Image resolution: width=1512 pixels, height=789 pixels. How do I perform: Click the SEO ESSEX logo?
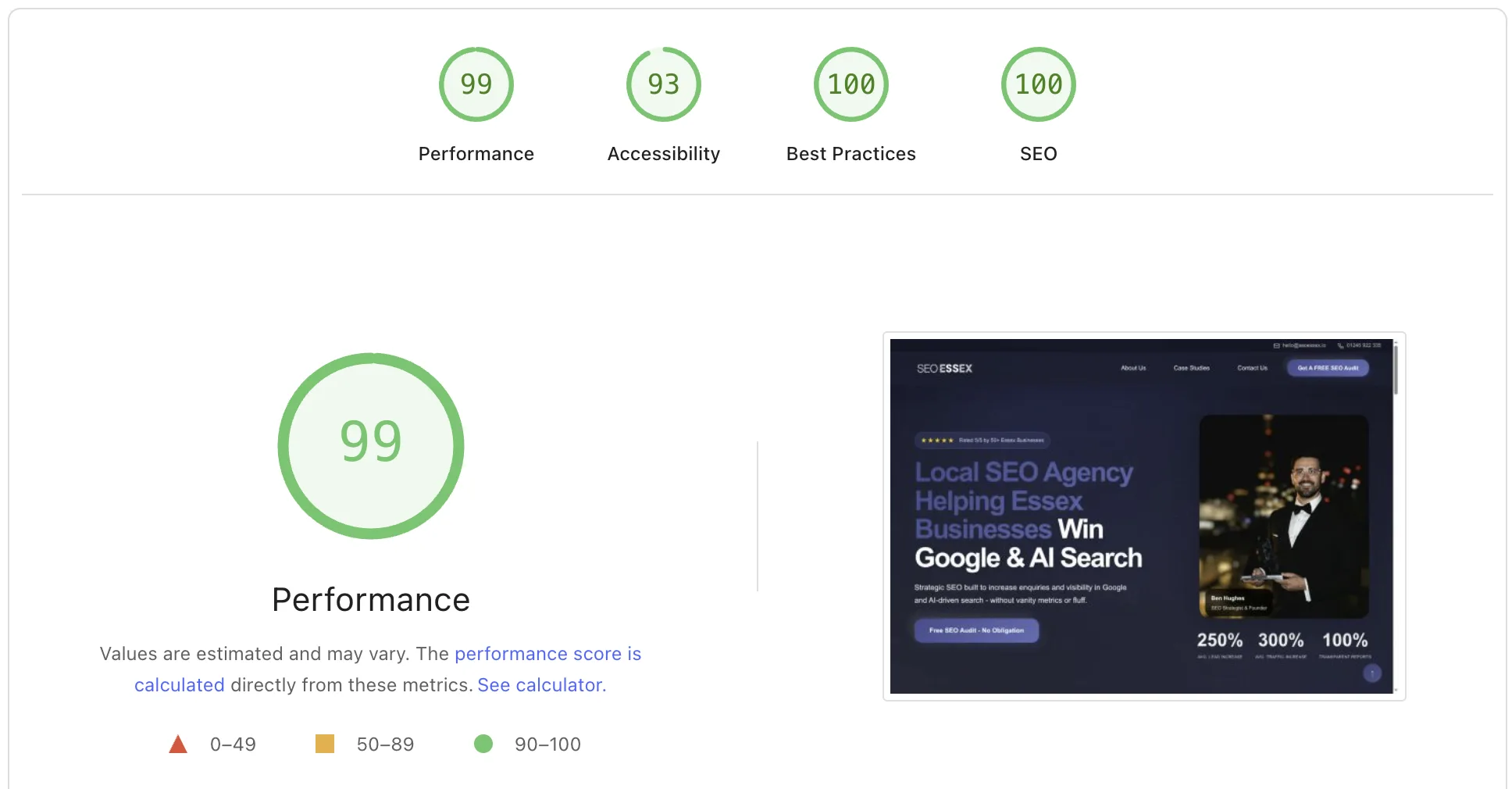pyautogui.click(x=945, y=367)
